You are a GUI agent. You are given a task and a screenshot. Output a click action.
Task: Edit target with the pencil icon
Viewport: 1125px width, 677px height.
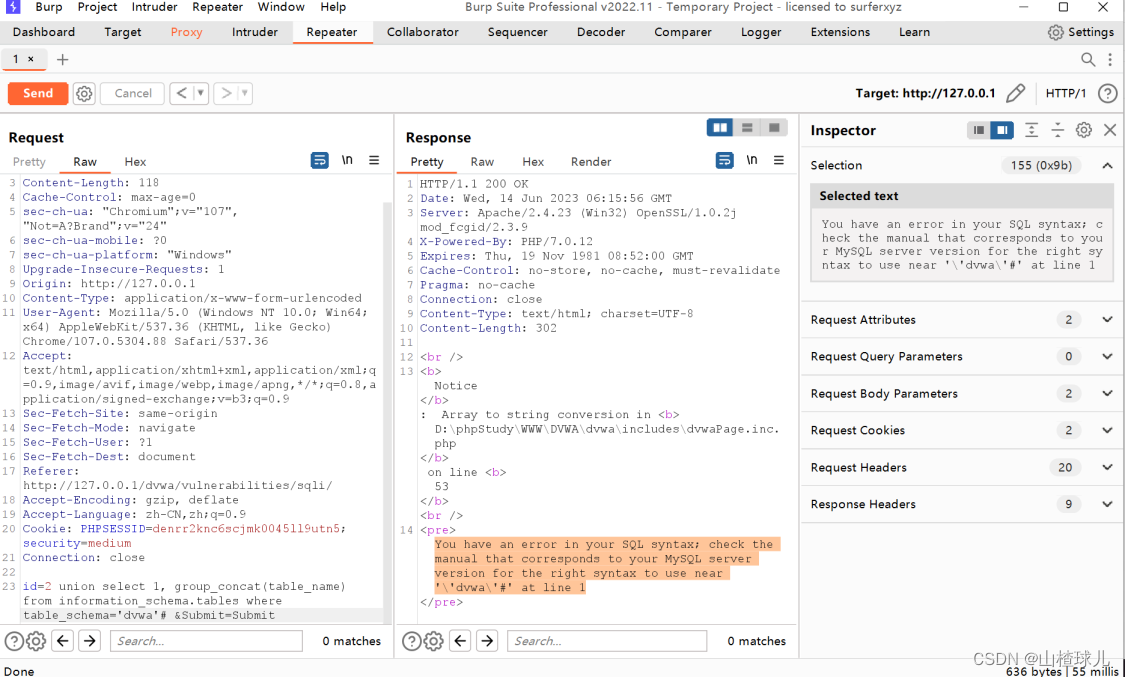tap(1015, 93)
